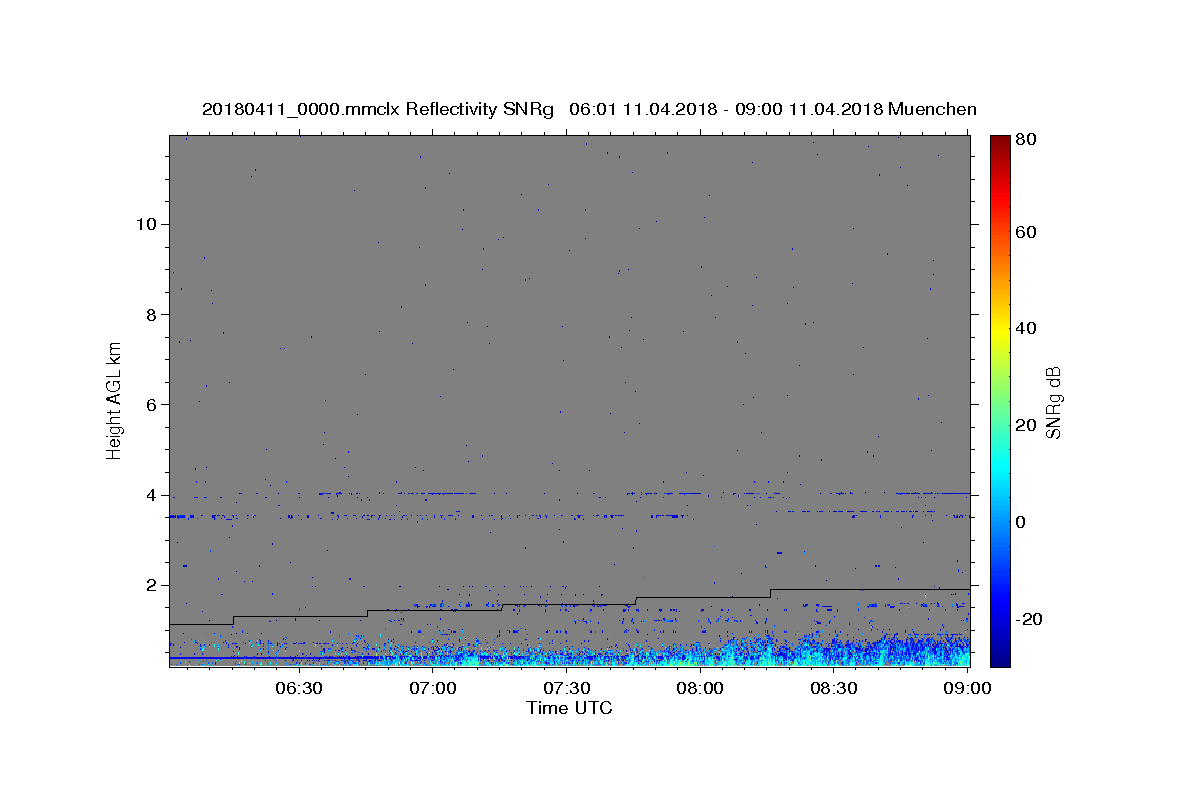Click the colorbar value 60
The height and width of the screenshot is (800, 1200).
click(x=1025, y=232)
